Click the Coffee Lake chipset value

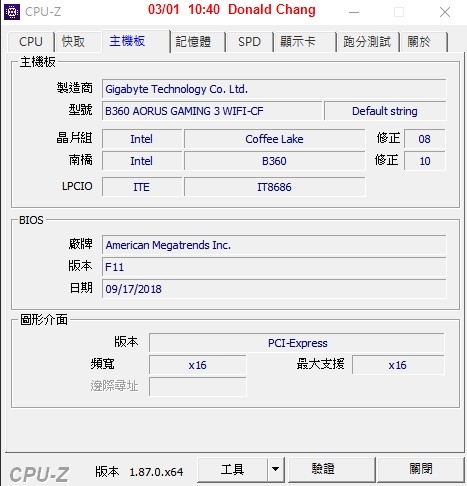point(274,139)
